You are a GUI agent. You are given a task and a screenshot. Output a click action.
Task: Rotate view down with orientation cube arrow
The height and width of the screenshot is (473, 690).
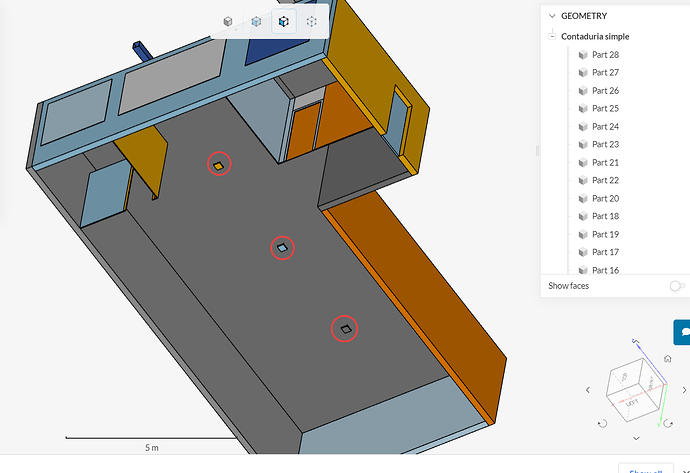pyautogui.click(x=636, y=438)
